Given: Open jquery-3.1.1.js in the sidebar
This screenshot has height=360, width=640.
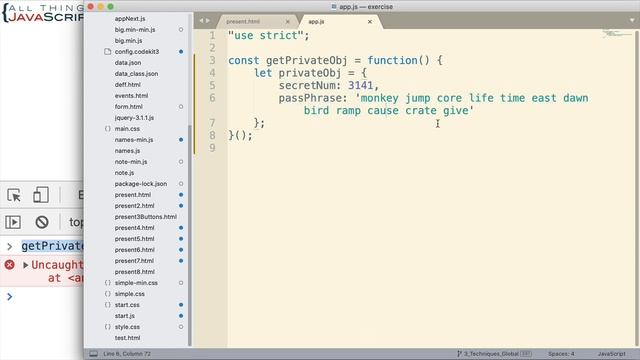Looking at the screenshot, I should tap(134, 118).
